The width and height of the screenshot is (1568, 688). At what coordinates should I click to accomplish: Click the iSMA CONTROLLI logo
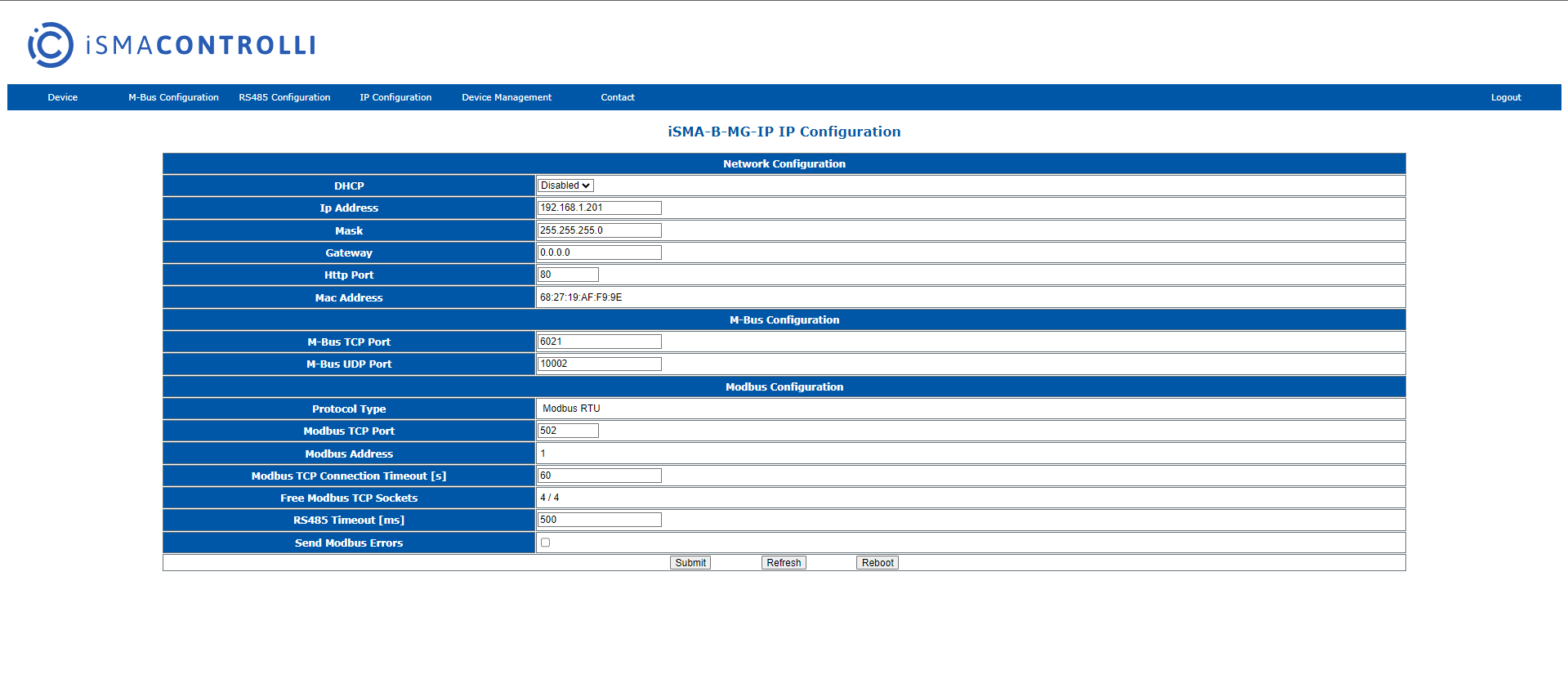(x=172, y=45)
